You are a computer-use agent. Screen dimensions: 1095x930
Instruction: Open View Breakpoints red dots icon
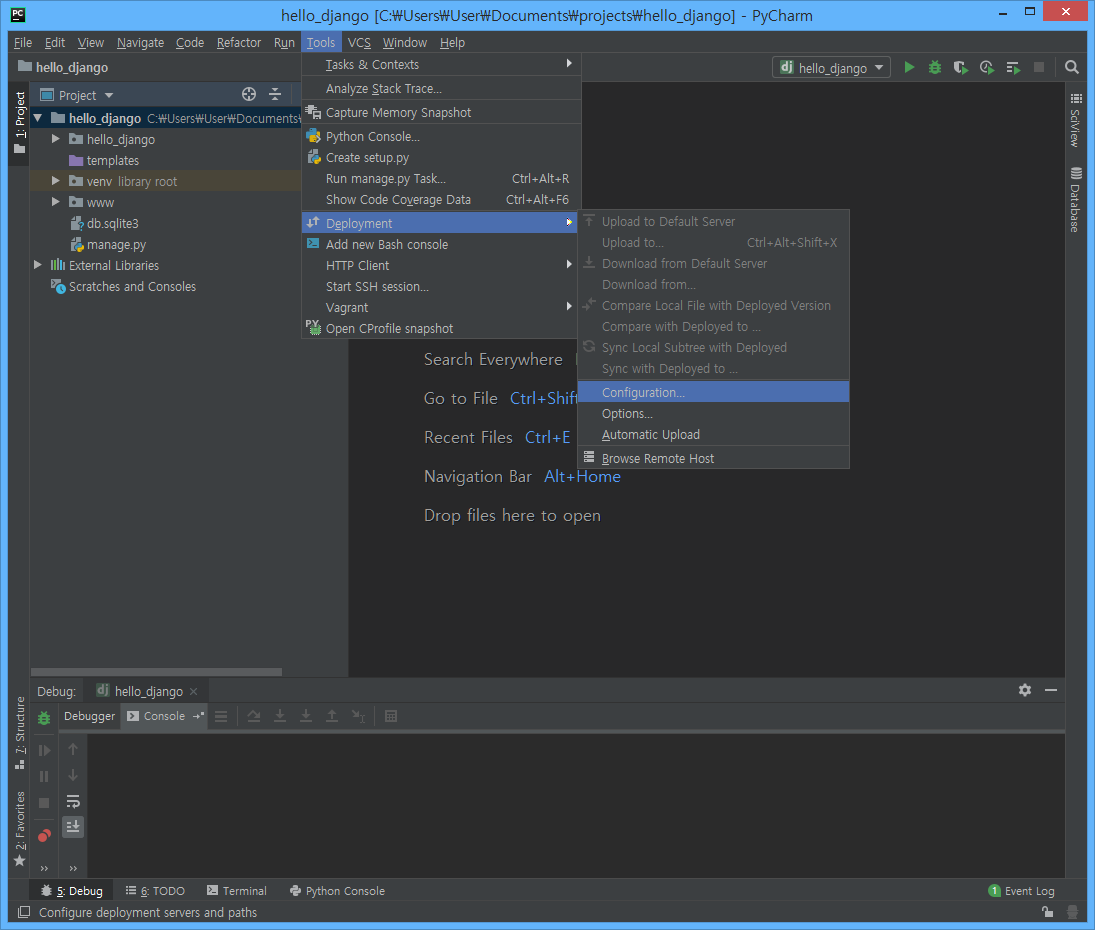click(x=44, y=836)
